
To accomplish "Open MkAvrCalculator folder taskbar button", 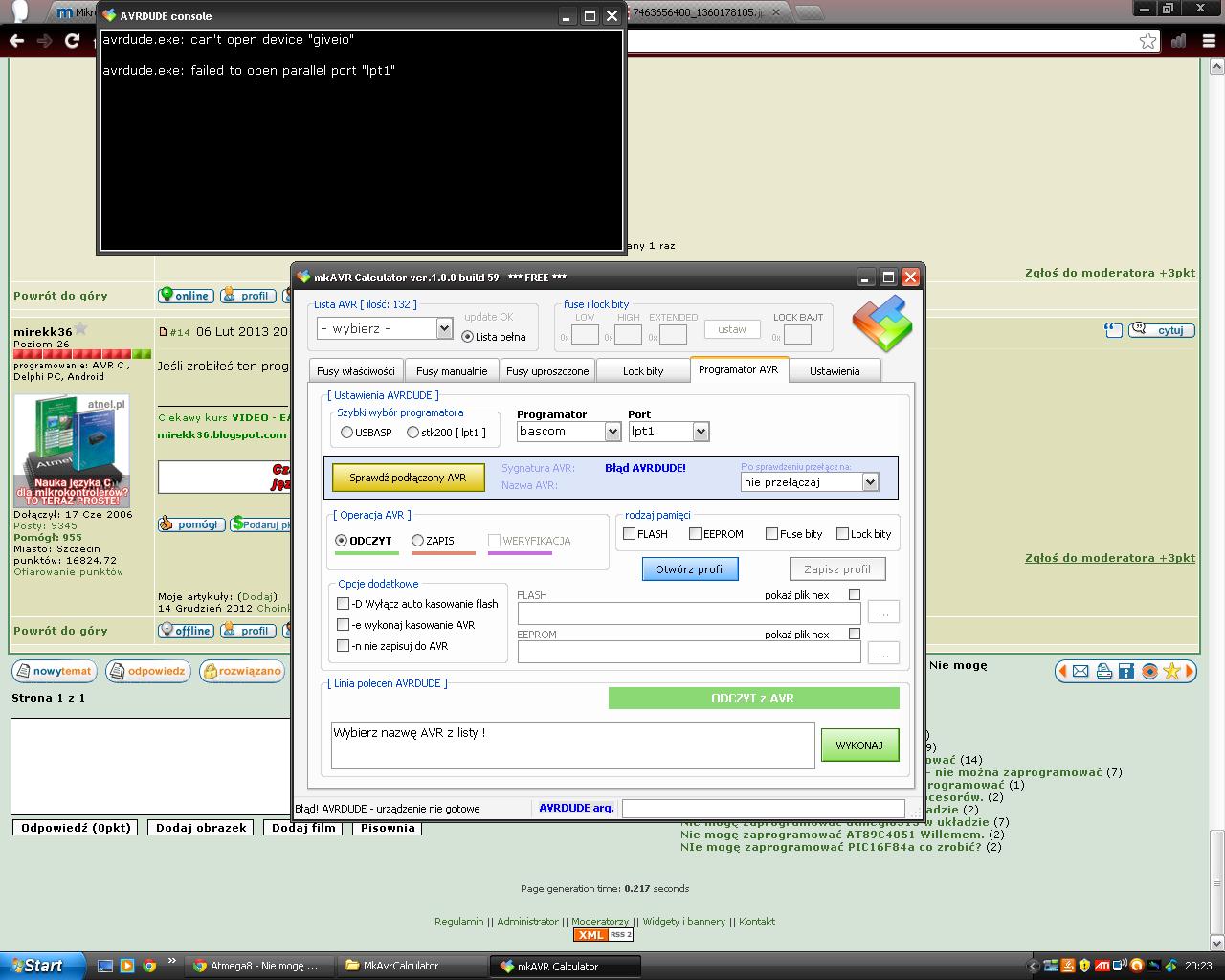I will click(411, 966).
